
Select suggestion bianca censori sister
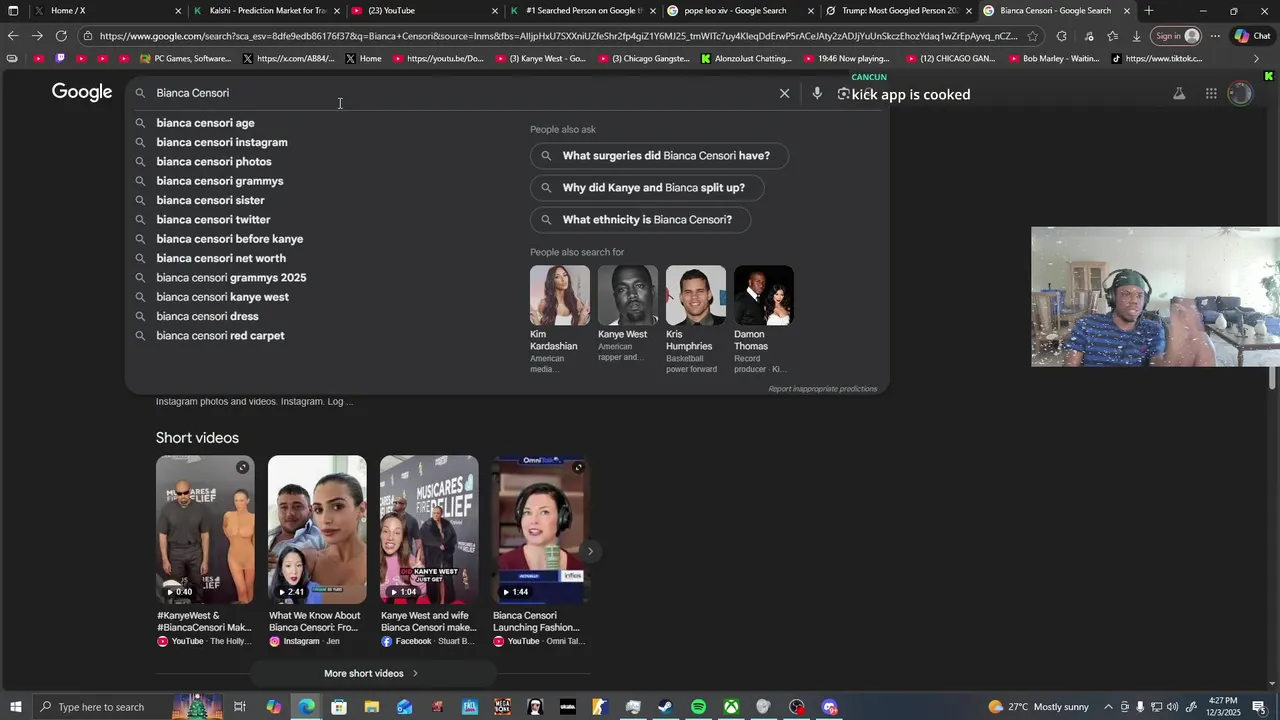[210, 200]
